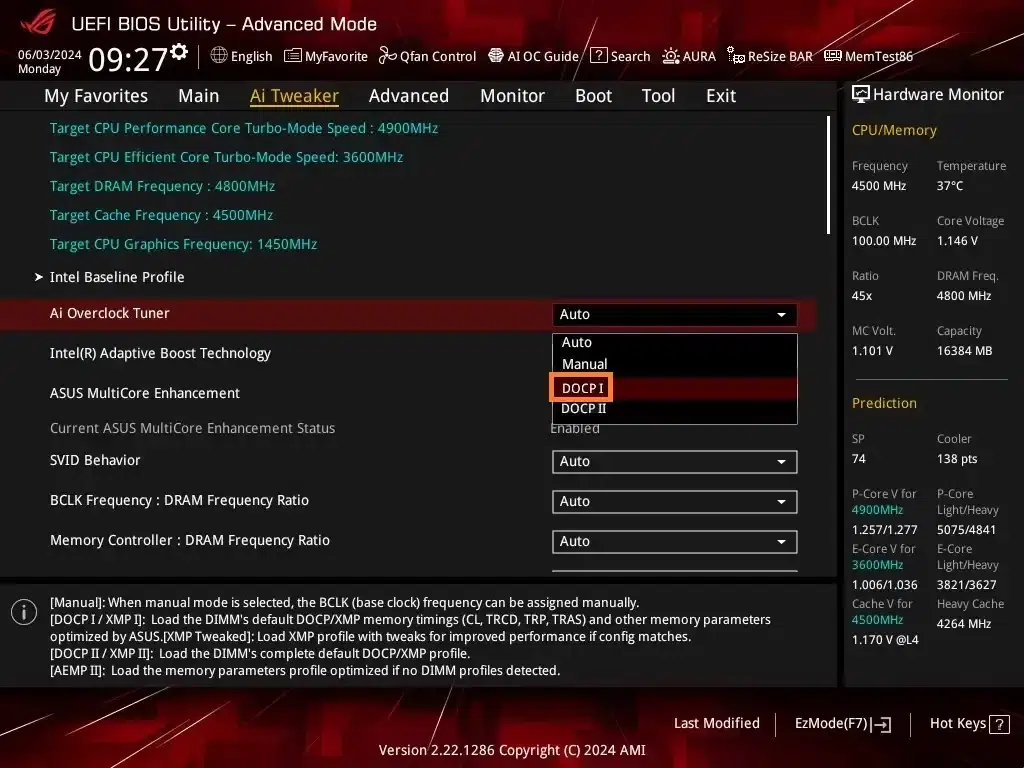Click the EzMode exit arrow icon

(881, 724)
